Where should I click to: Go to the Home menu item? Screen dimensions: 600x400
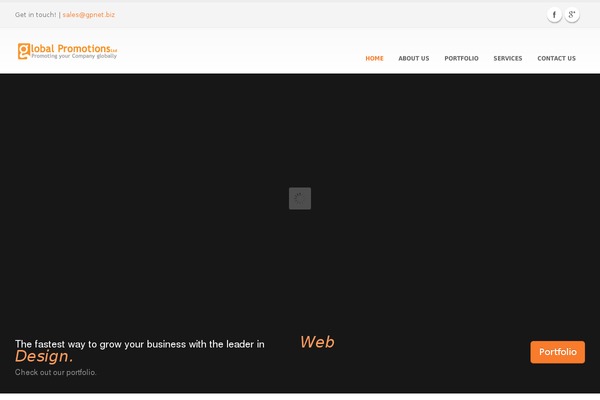point(374,59)
